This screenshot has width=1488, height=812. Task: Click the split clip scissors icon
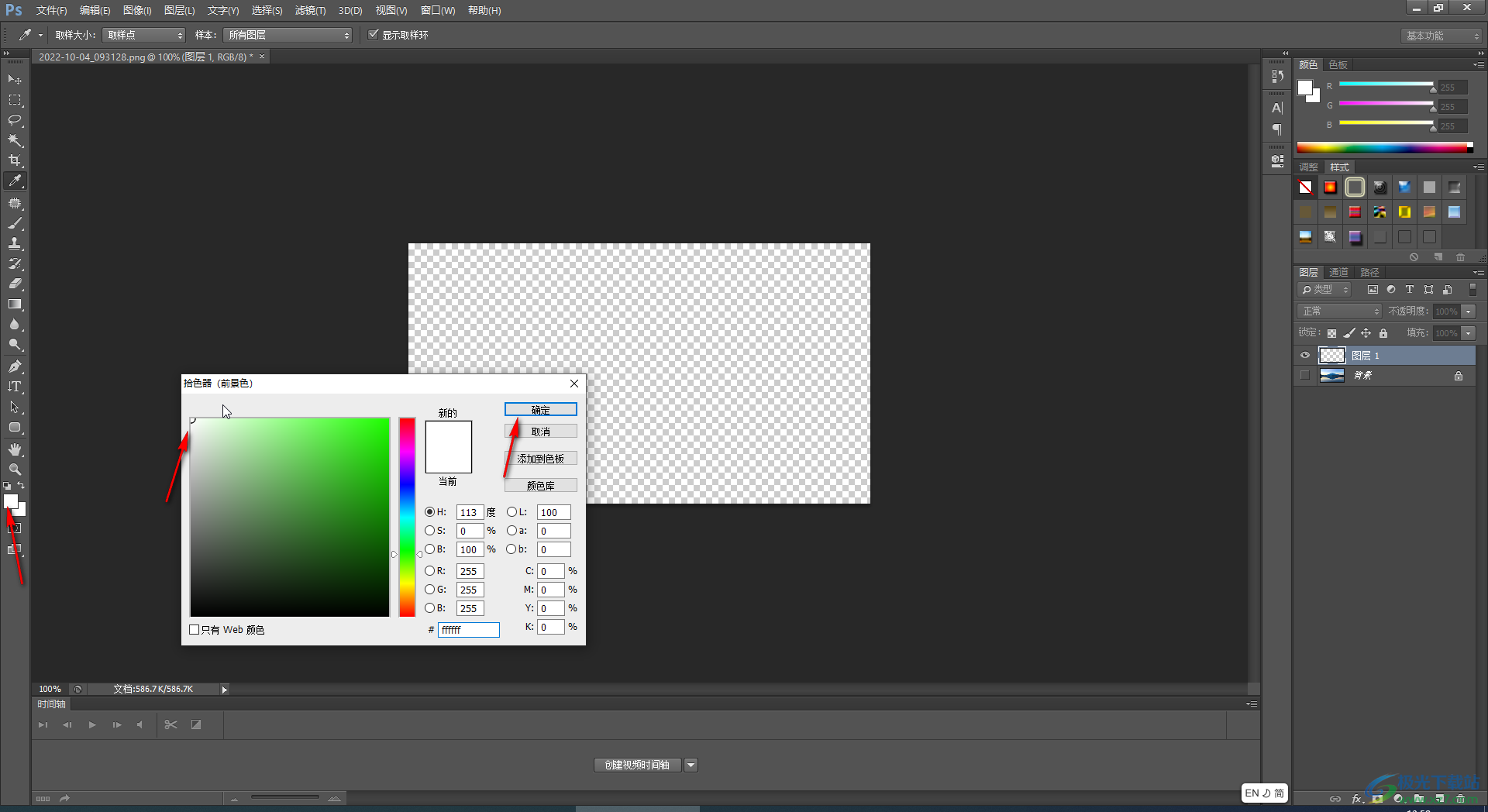(x=171, y=725)
